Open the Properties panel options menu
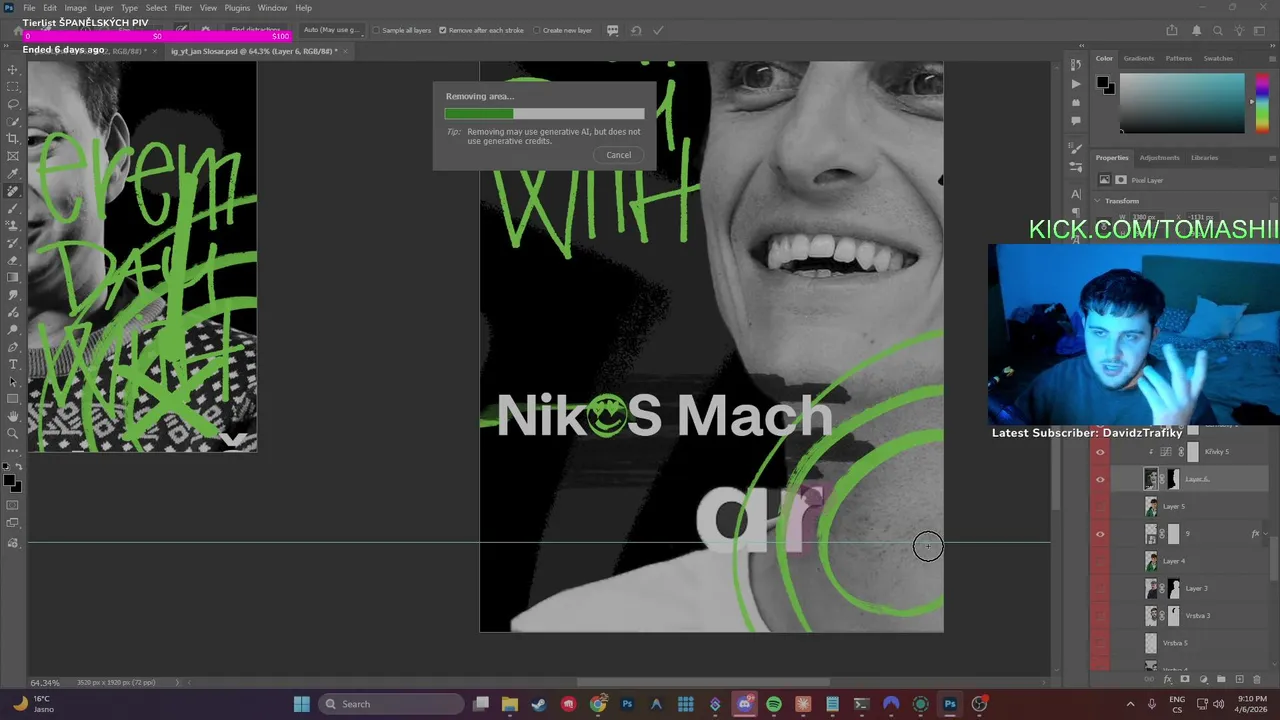 1272,158
